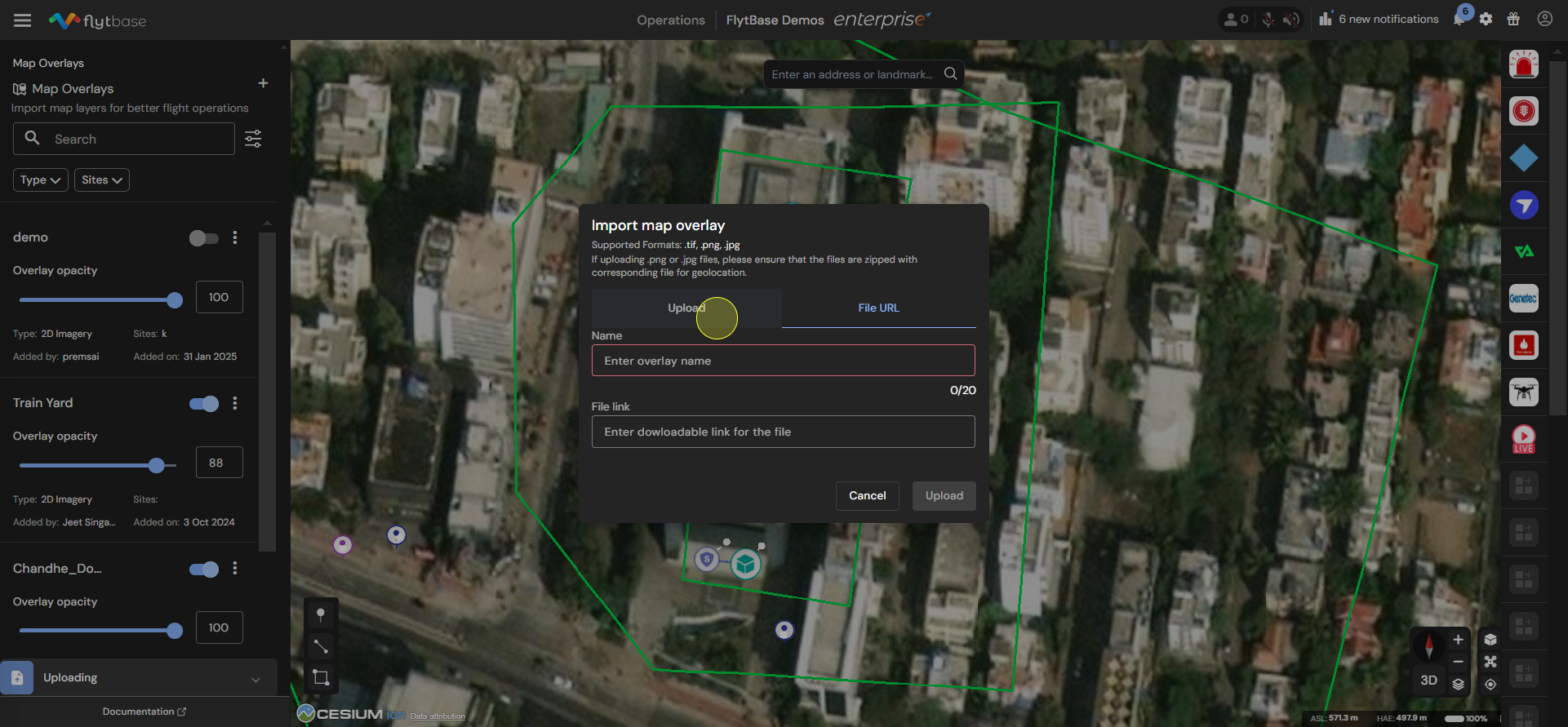The image size is (1568, 727).
Task: Enable the demo overlay toggle
Action: point(203,238)
